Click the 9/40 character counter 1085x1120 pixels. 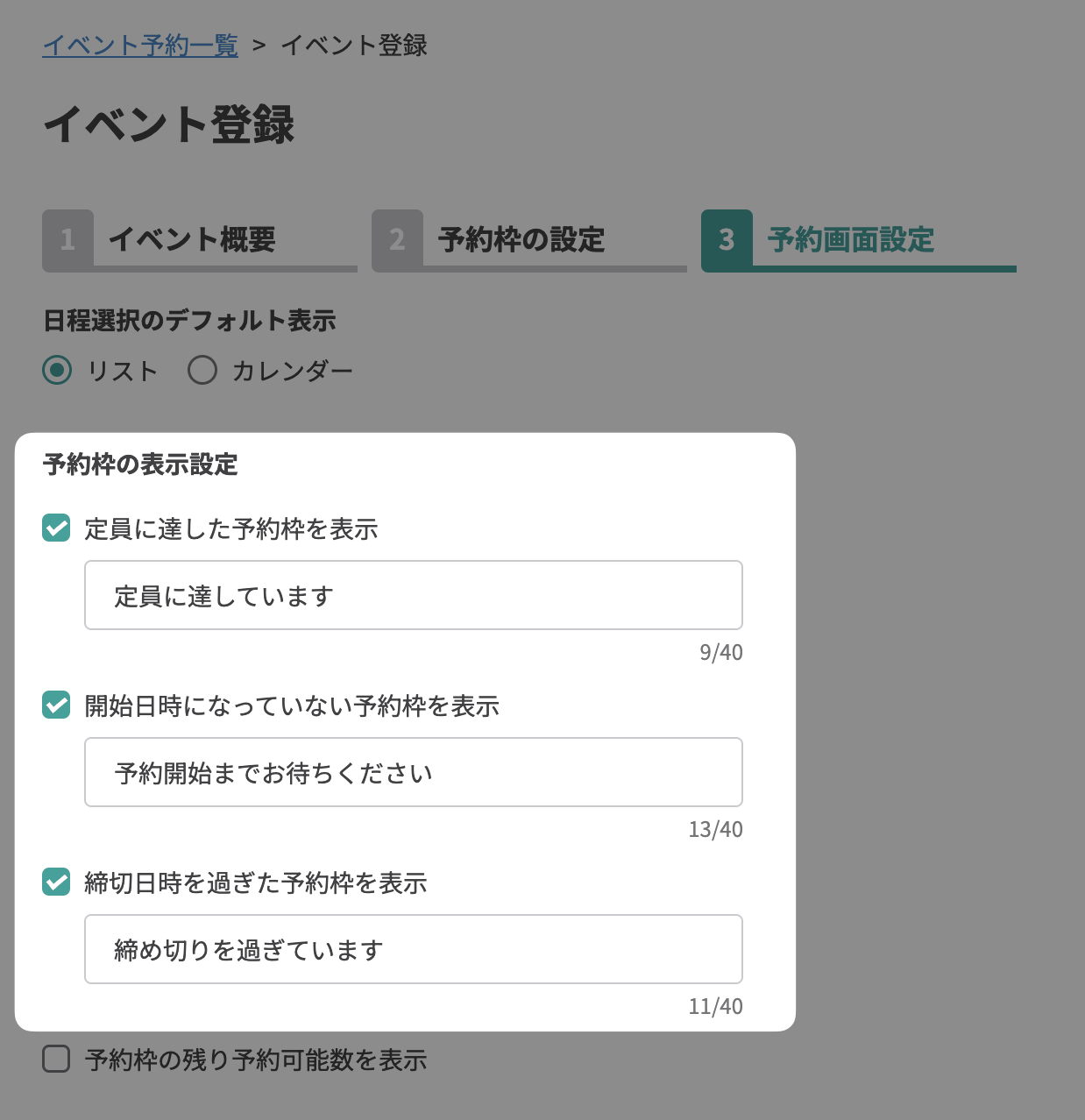[x=720, y=653]
